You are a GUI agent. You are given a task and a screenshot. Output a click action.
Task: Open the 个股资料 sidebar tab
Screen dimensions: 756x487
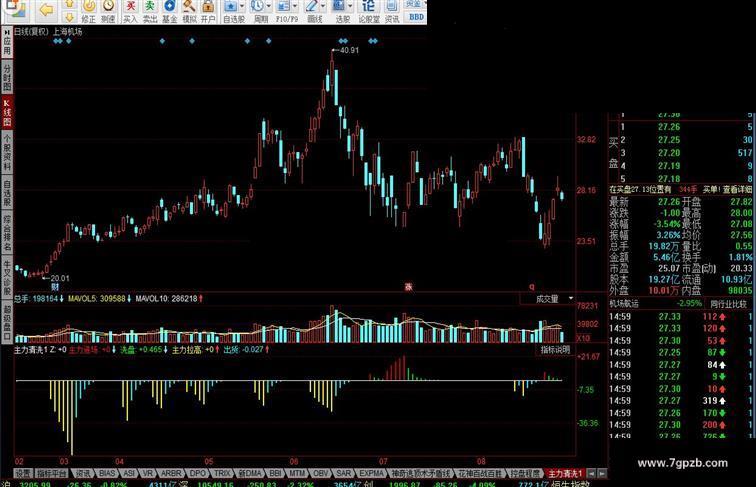pyautogui.click(x=7, y=153)
